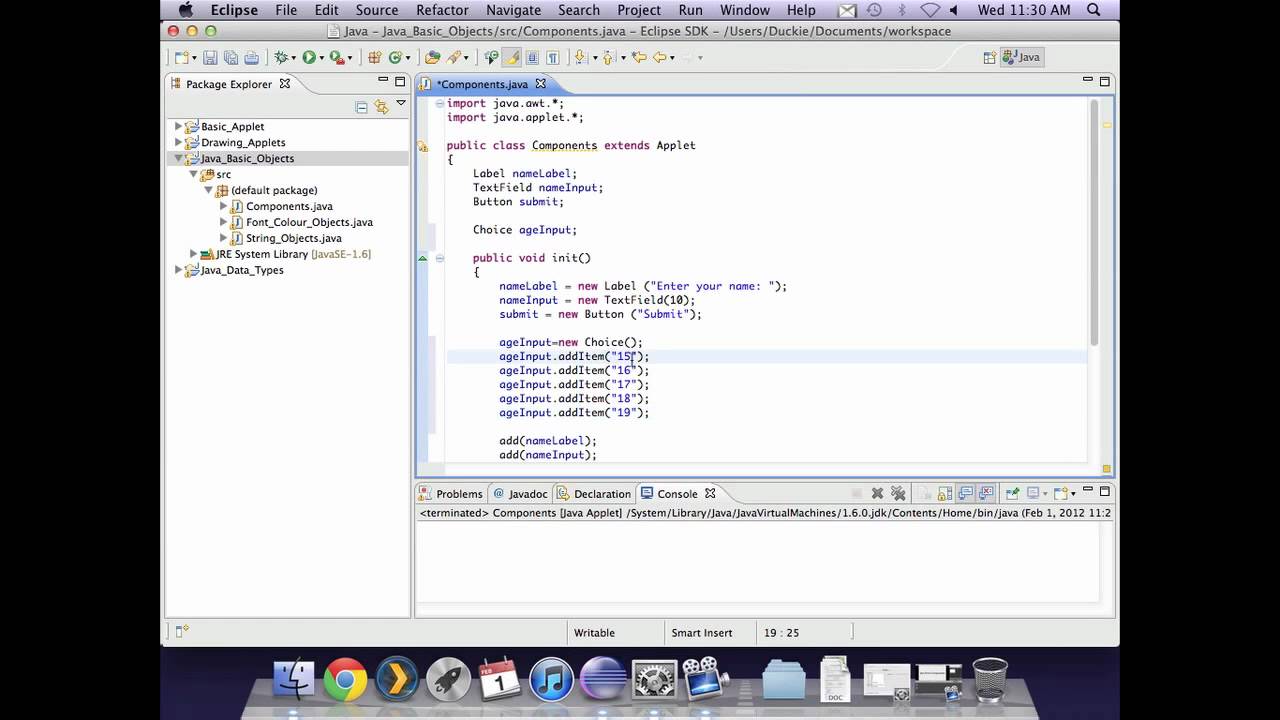
Task: Click the New Java Class icon
Action: pyautogui.click(x=396, y=57)
